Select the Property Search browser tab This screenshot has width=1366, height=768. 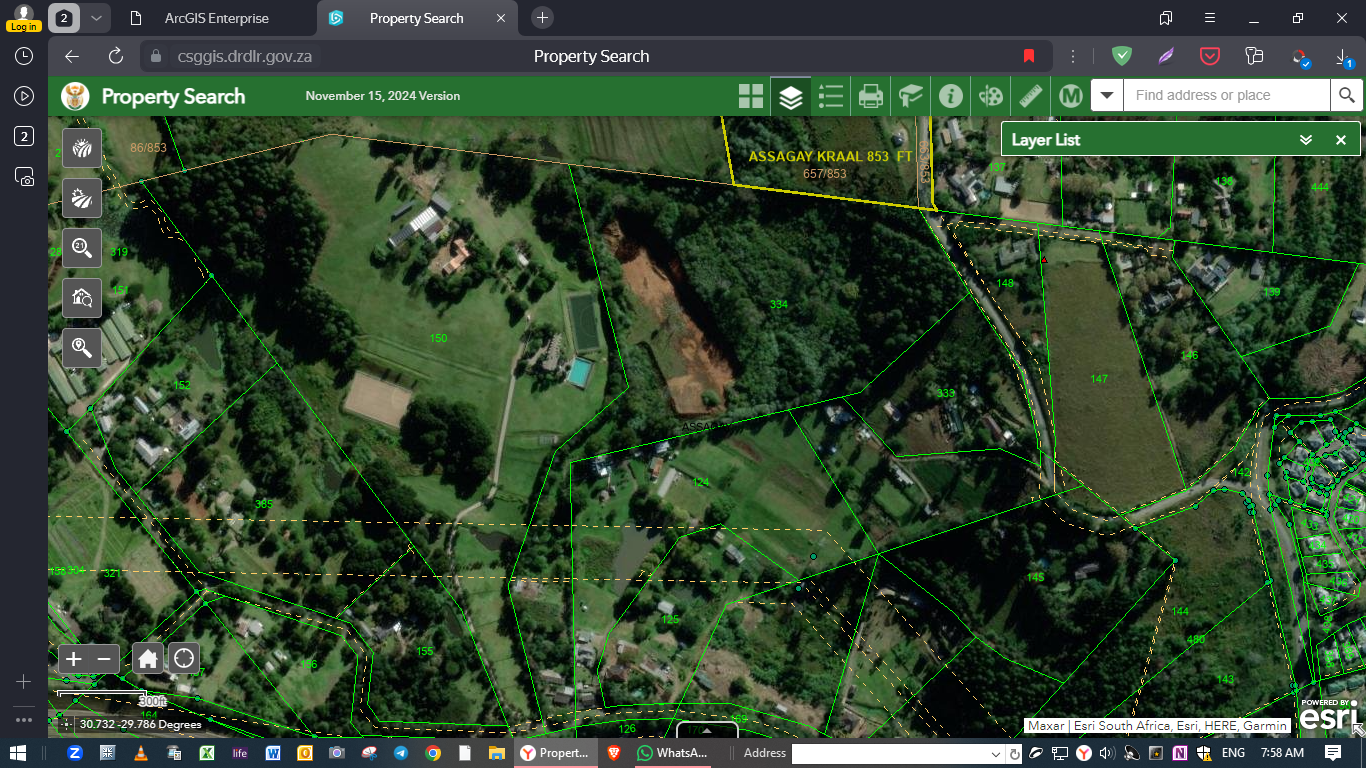[x=416, y=18]
